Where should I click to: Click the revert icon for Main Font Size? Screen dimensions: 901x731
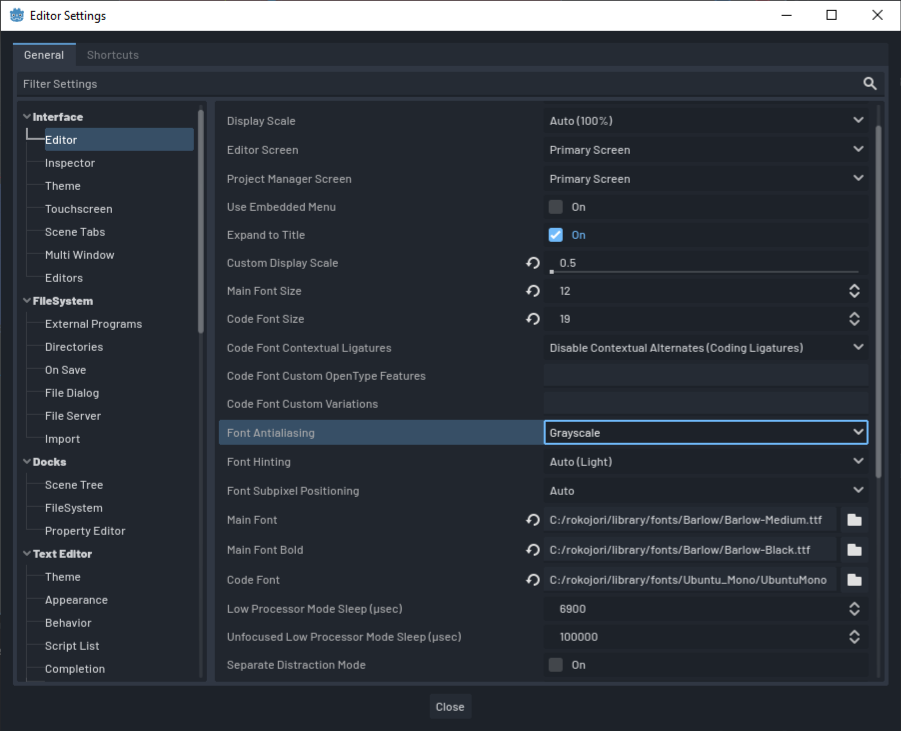coord(533,291)
